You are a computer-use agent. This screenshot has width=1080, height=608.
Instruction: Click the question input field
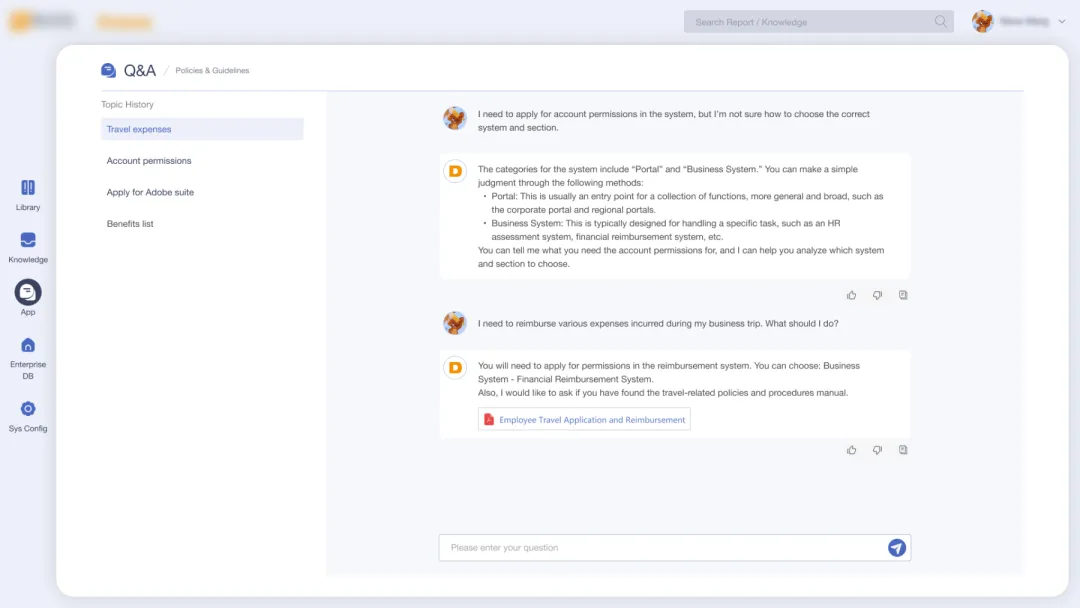[x=660, y=548]
